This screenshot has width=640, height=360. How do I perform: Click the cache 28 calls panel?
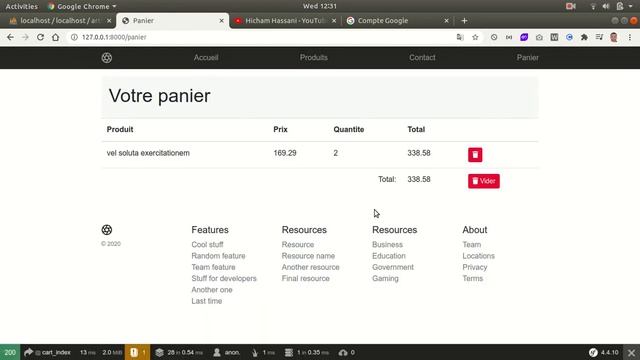pyautogui.click(x=179, y=352)
